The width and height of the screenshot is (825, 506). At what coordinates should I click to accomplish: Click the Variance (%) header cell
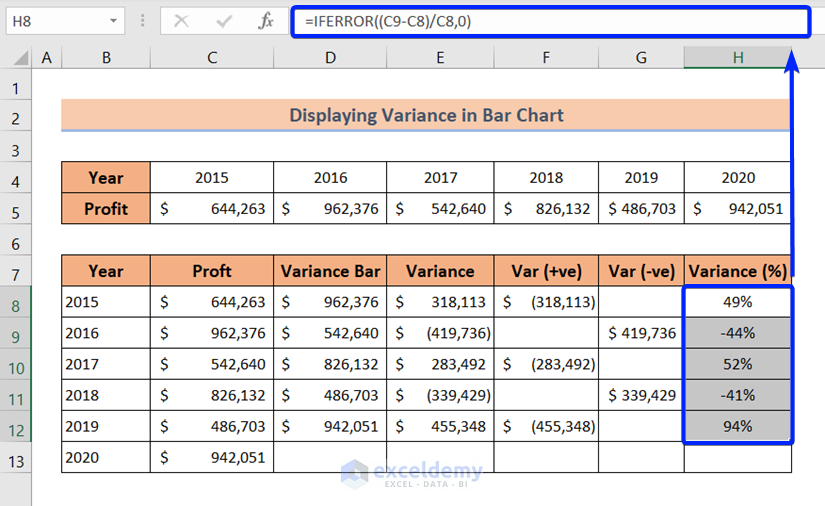pos(738,271)
